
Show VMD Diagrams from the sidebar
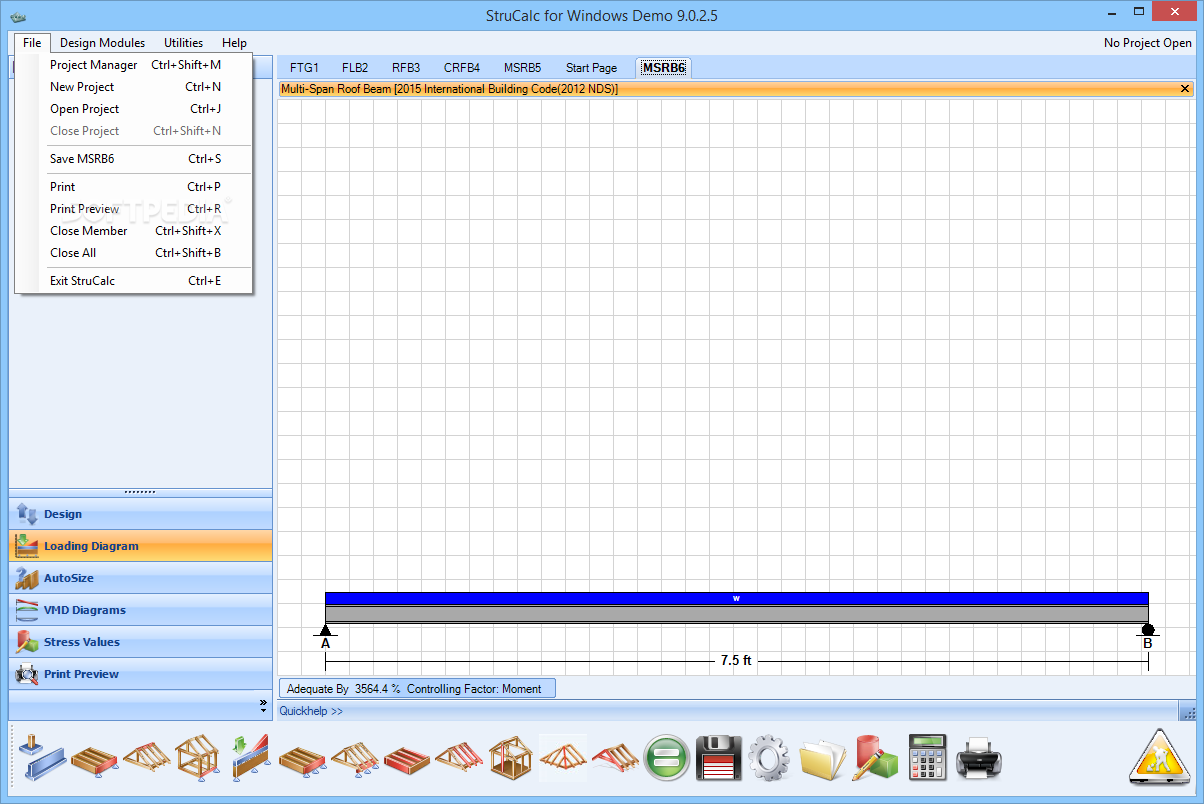140,610
